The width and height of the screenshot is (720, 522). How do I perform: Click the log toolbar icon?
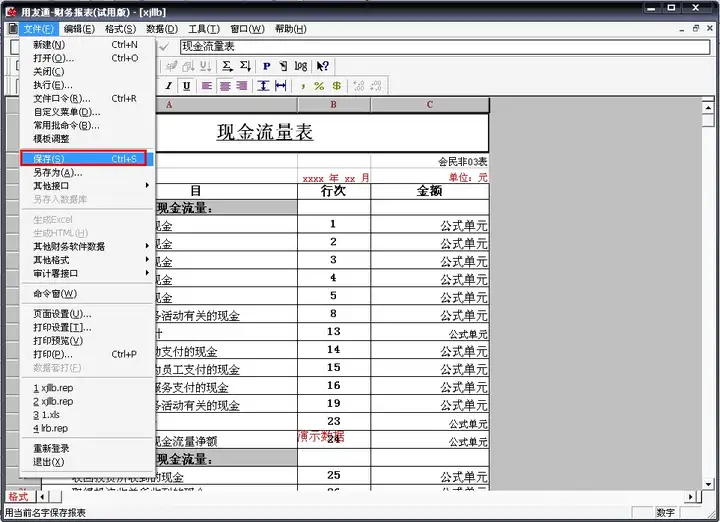(301, 66)
